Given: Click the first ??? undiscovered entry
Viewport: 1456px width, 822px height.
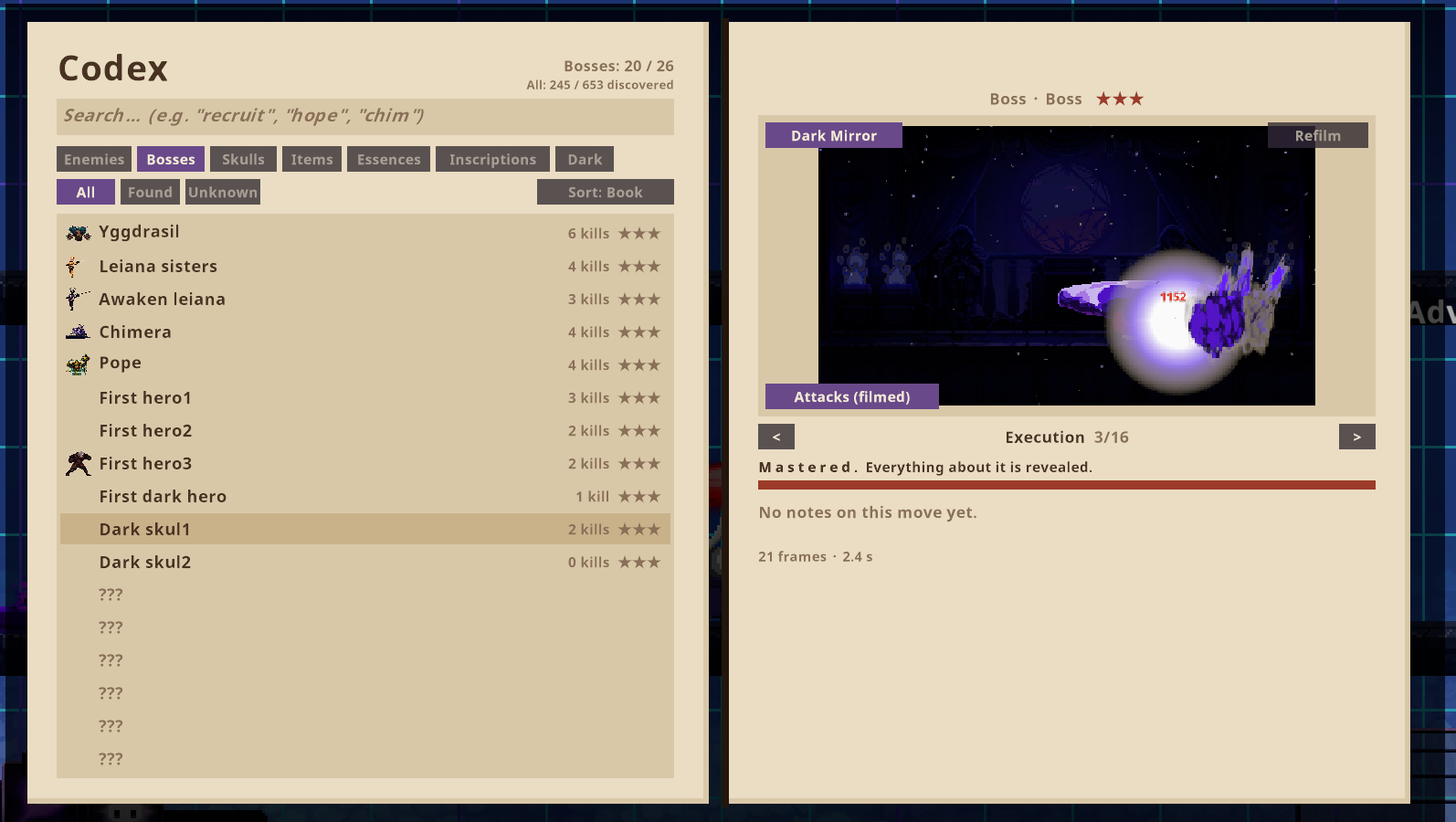Looking at the screenshot, I should click(x=365, y=595).
